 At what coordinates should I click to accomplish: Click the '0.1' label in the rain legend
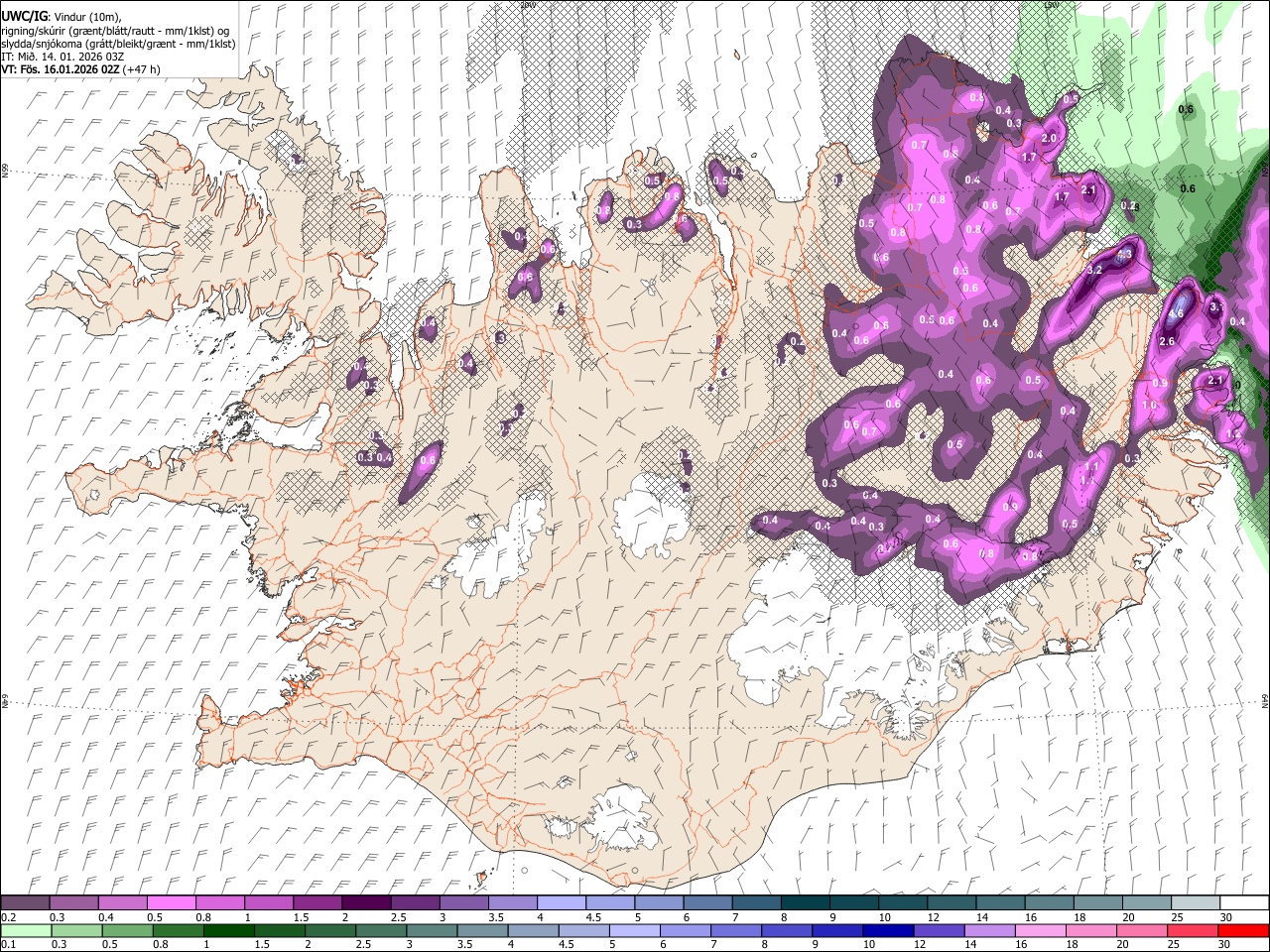click(x=8, y=945)
